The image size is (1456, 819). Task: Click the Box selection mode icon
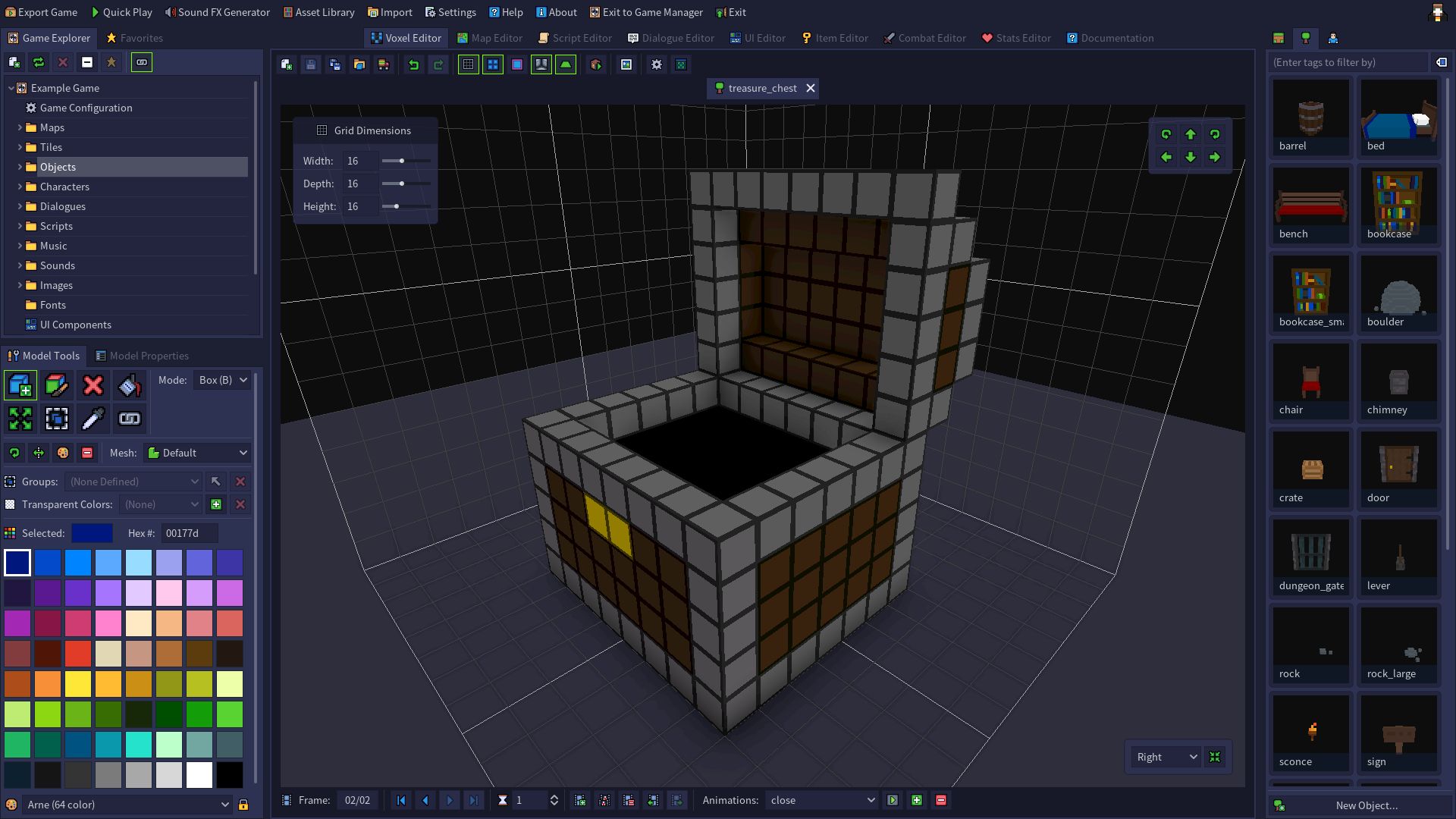coord(57,418)
